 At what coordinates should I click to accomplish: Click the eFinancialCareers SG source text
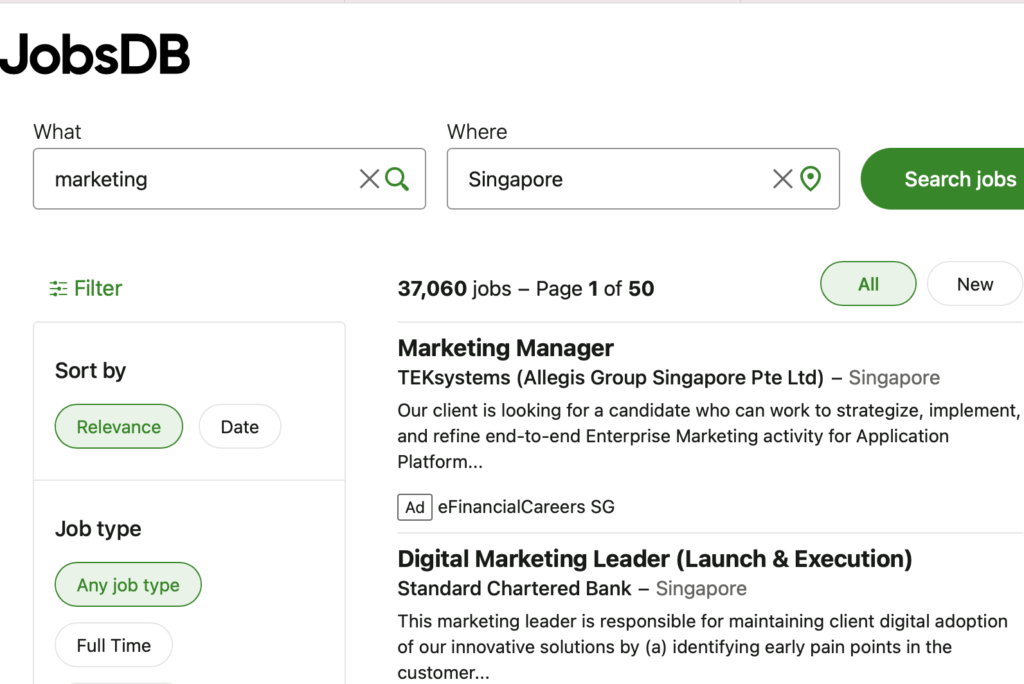[526, 507]
